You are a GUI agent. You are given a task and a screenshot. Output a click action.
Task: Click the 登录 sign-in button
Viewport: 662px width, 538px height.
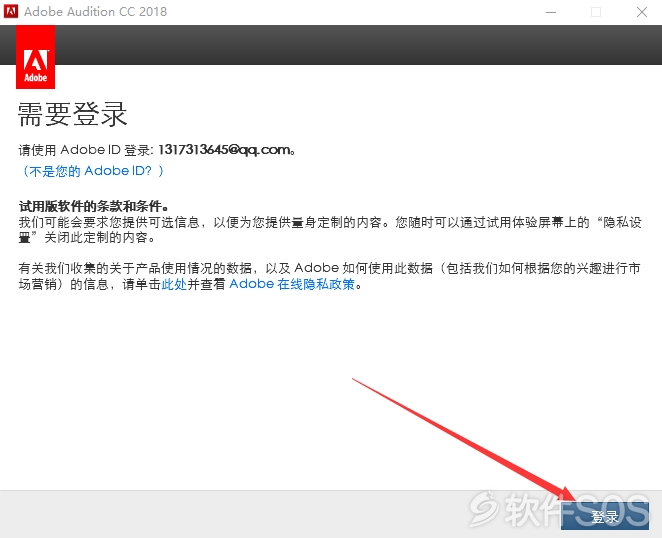pos(605,516)
